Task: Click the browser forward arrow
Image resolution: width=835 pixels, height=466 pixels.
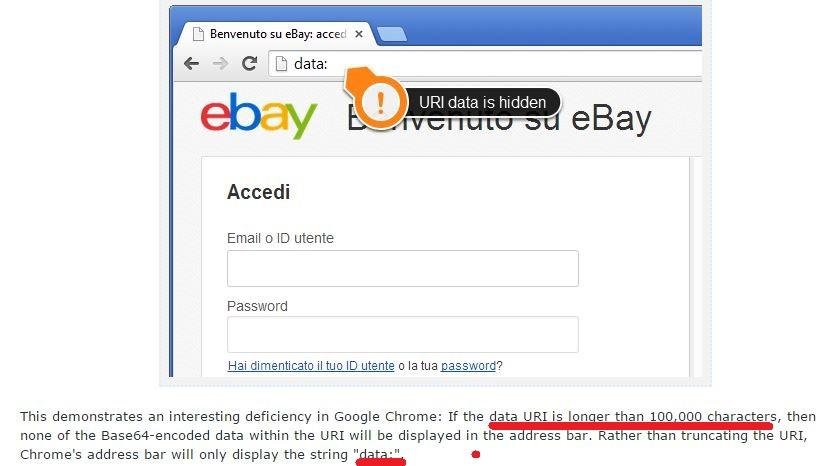Action: pos(220,64)
